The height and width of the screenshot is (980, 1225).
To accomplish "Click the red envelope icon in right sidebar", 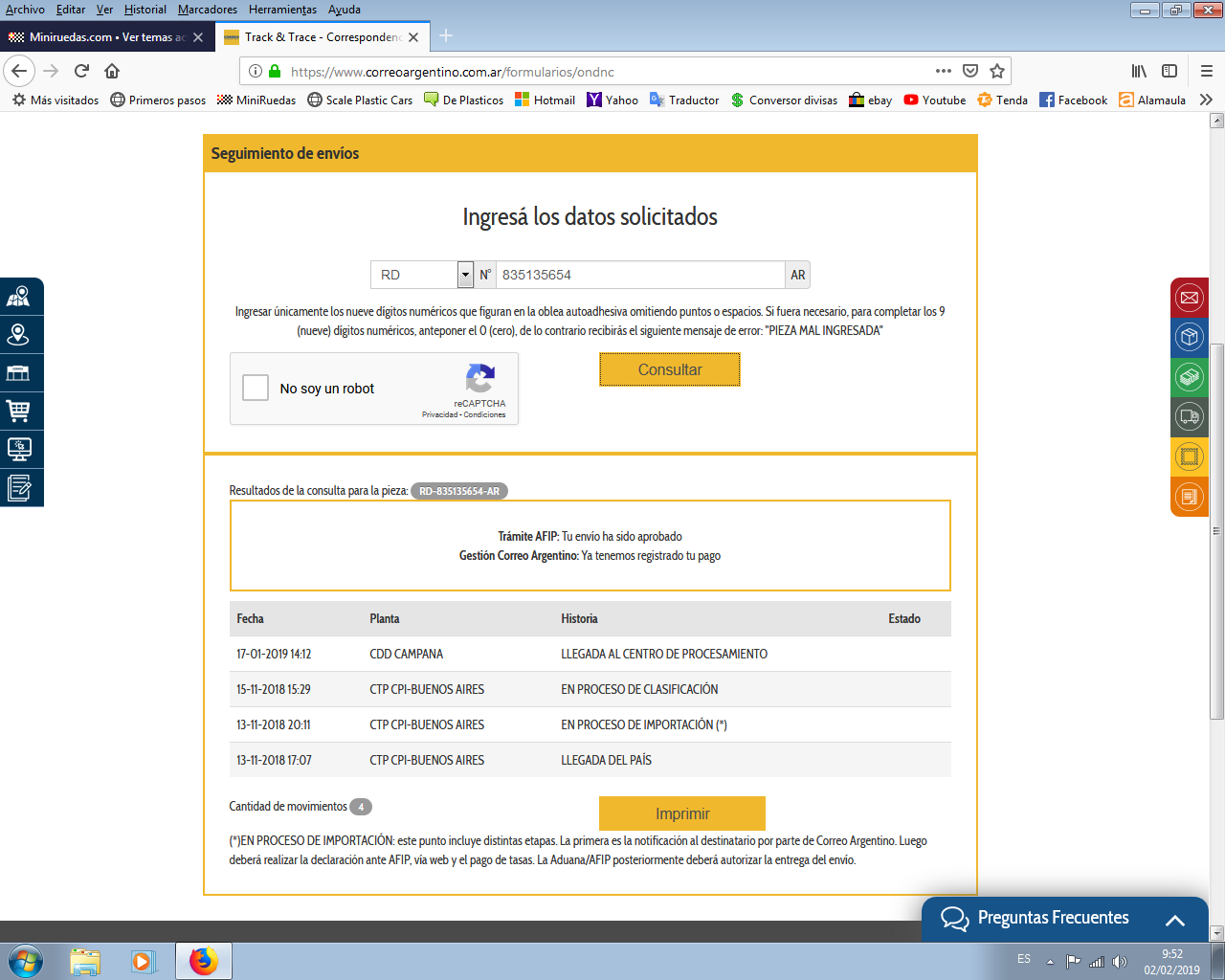I will [1189, 298].
